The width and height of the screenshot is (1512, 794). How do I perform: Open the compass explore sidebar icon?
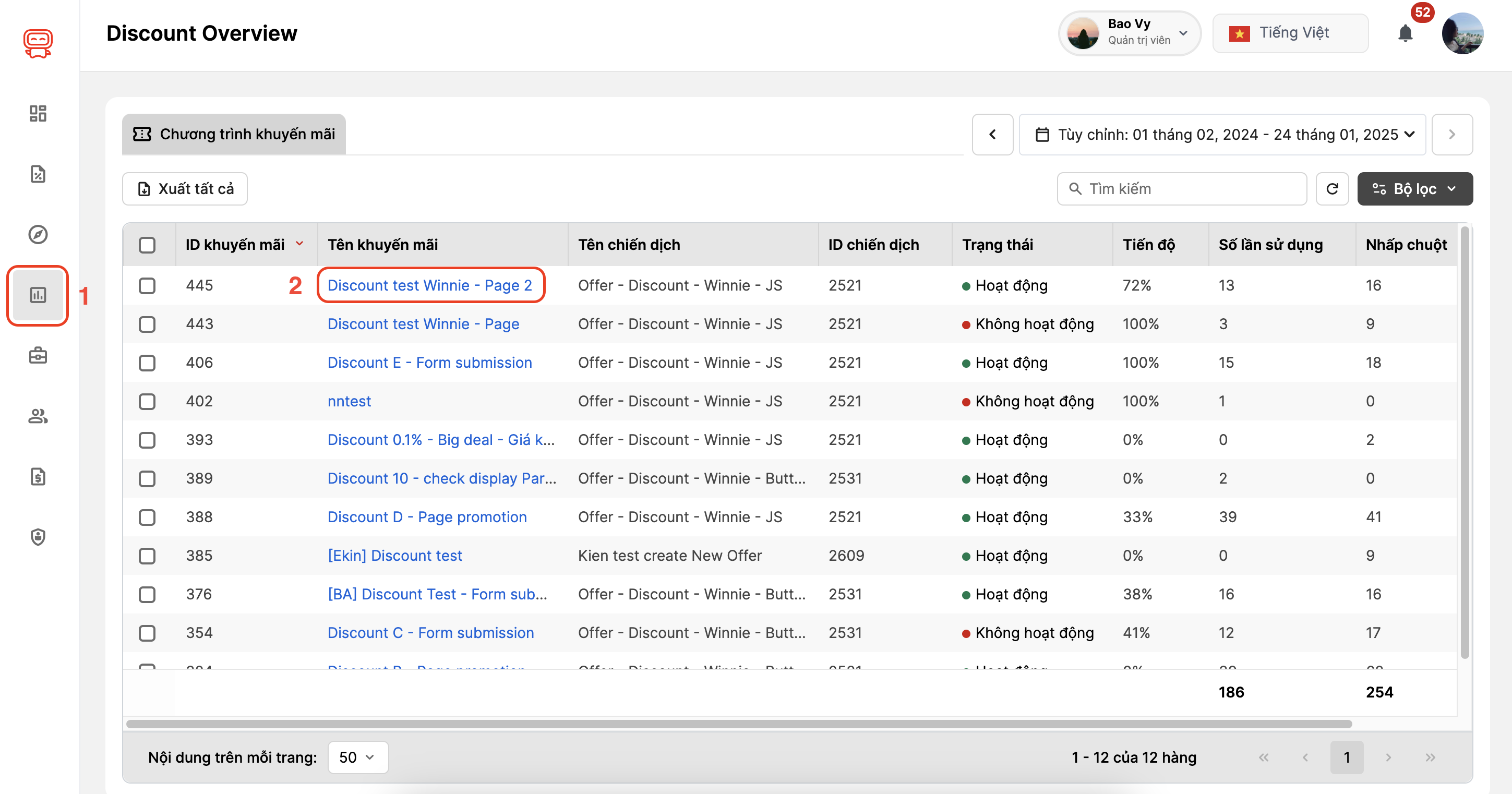point(38,234)
